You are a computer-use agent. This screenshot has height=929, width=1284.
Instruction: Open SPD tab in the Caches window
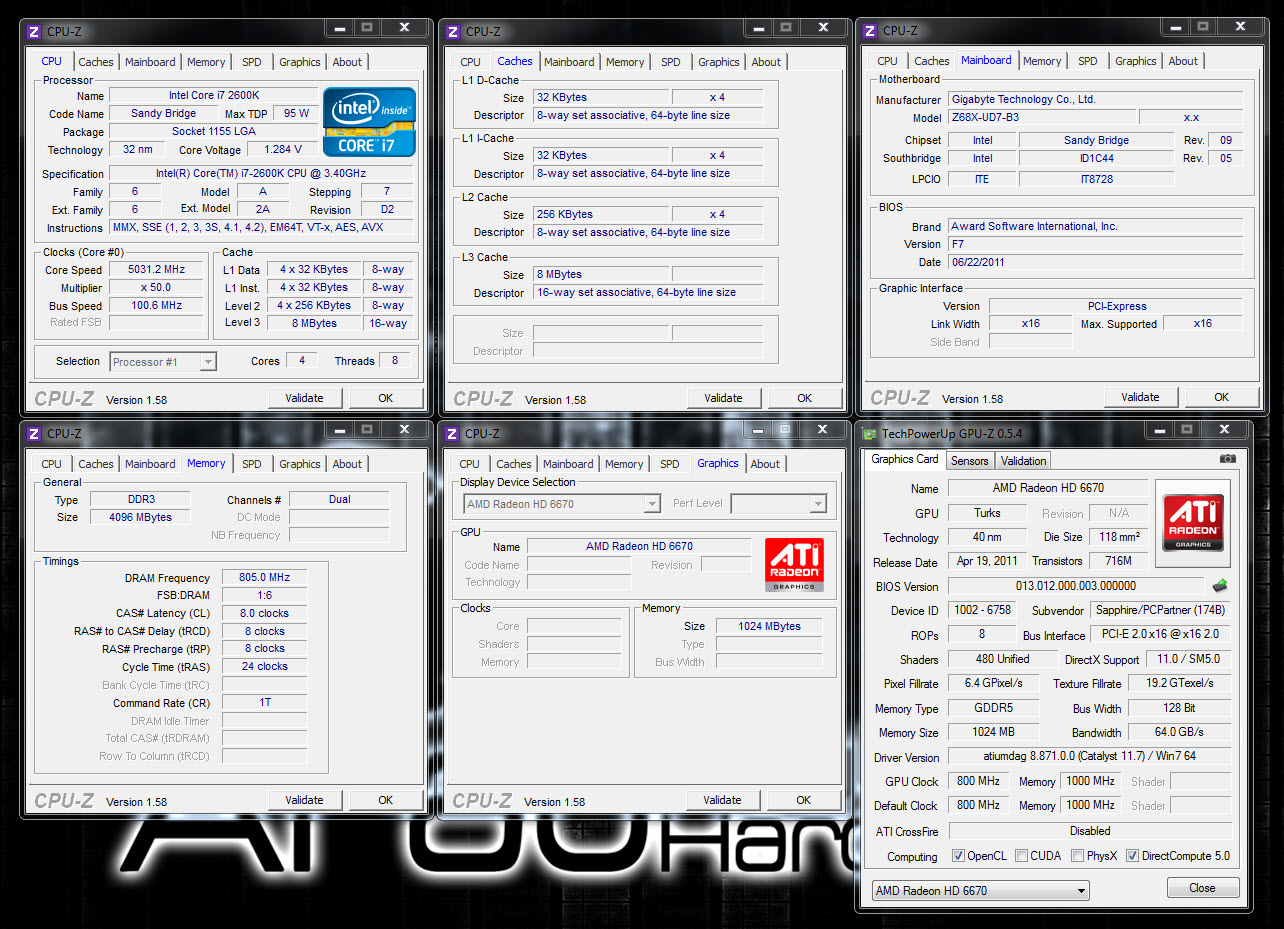(x=670, y=62)
